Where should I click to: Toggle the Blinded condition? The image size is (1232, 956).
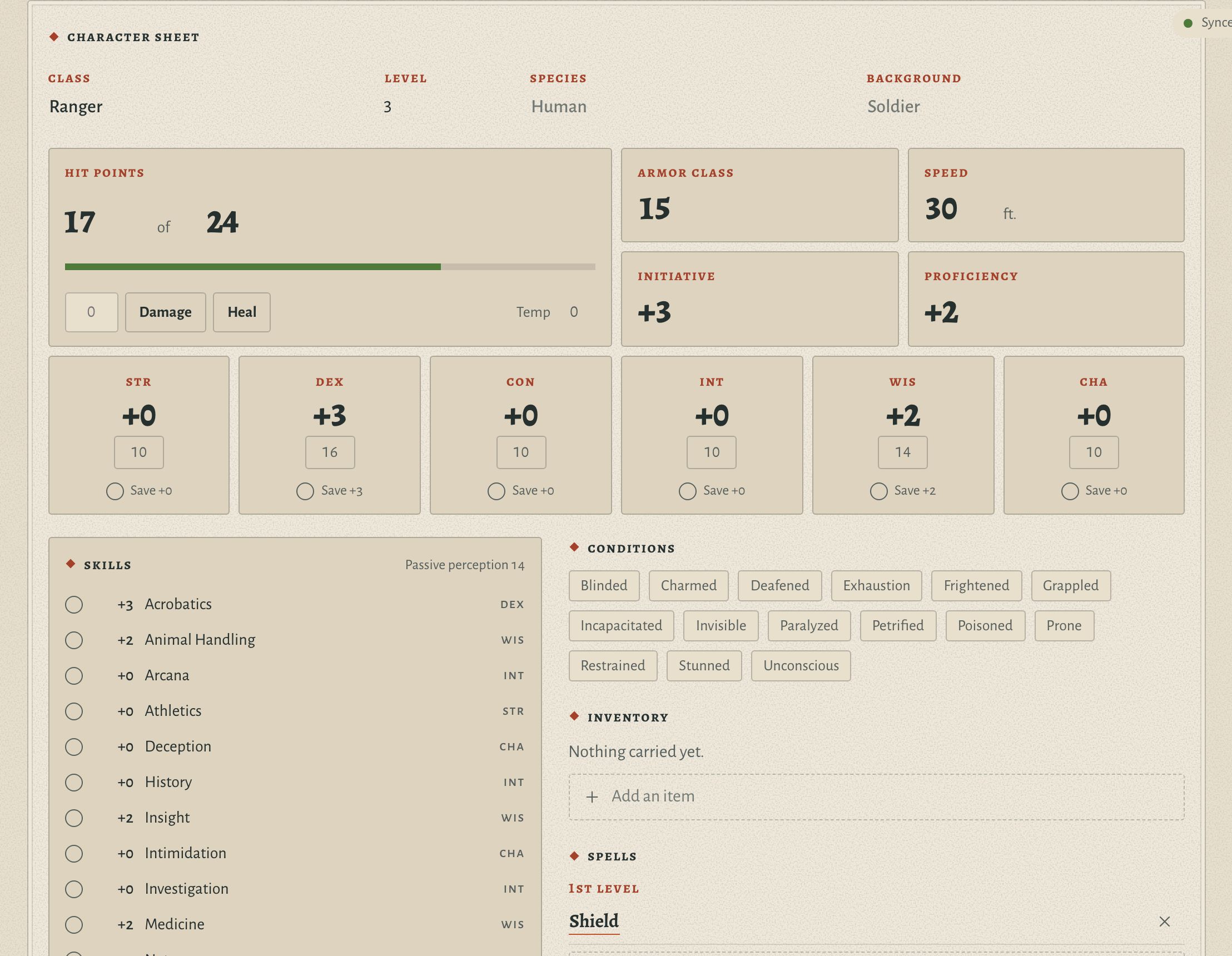604,585
